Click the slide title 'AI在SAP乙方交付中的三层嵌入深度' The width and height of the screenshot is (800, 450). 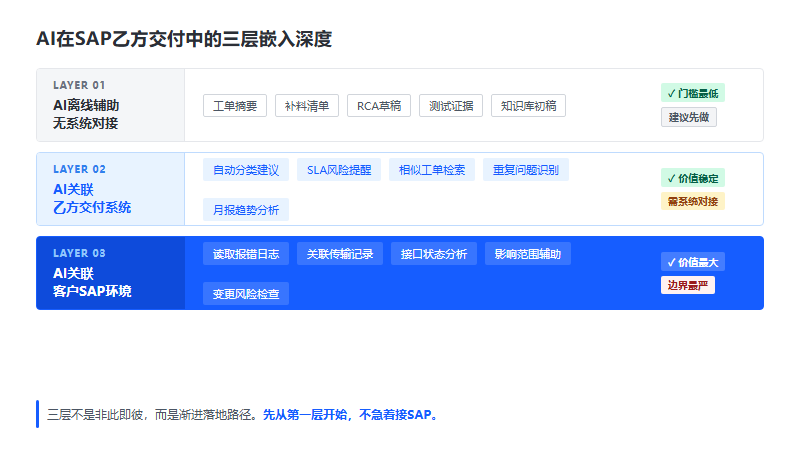click(x=184, y=39)
